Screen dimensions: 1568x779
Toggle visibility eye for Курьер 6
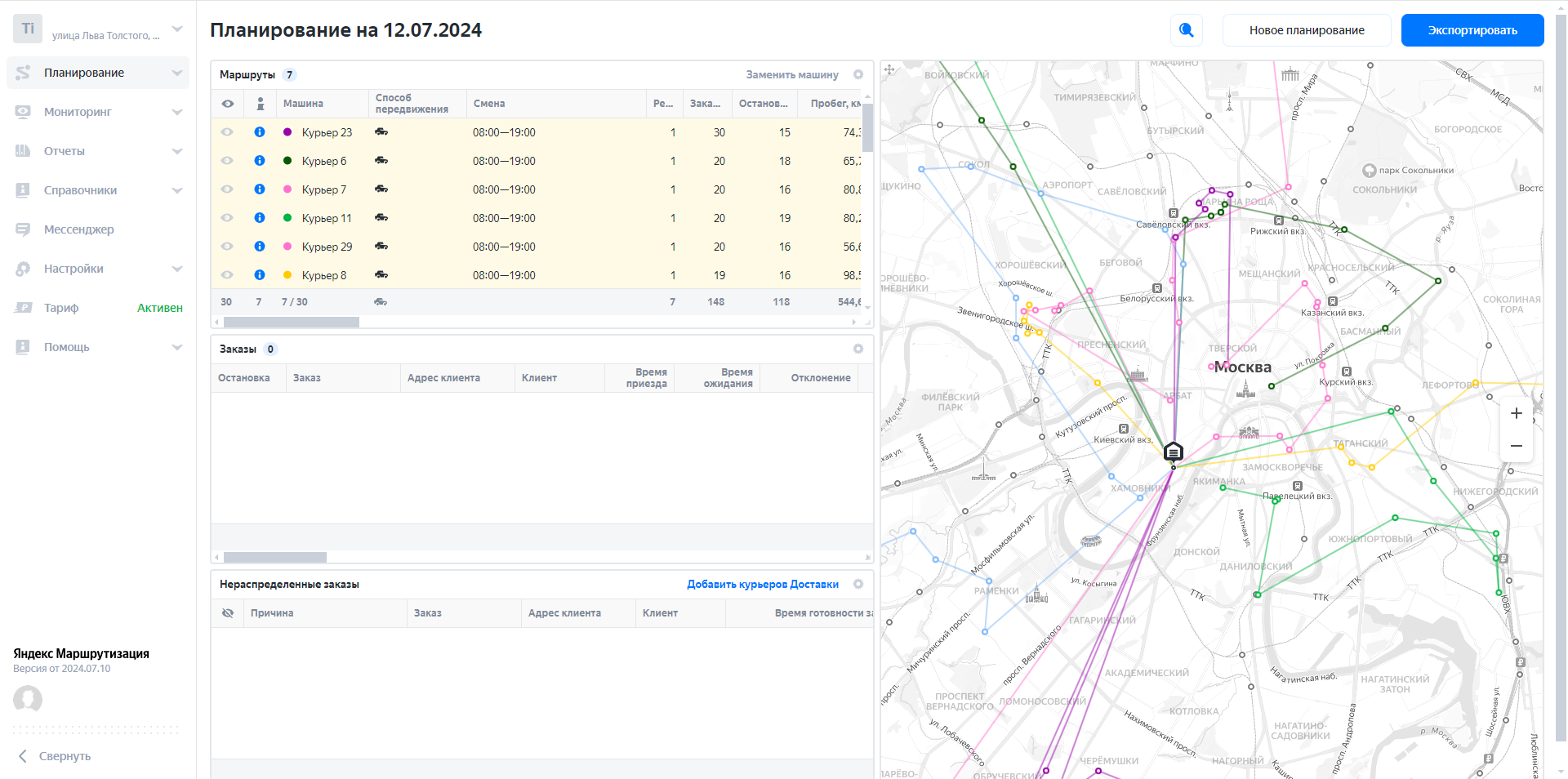tap(227, 161)
